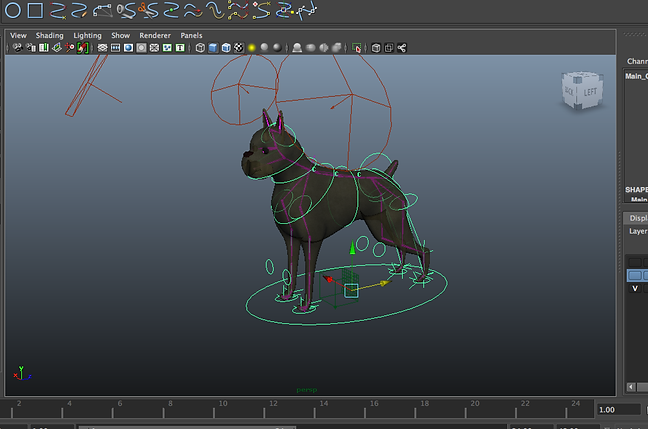Select the Curve Editing tool

click(285, 10)
